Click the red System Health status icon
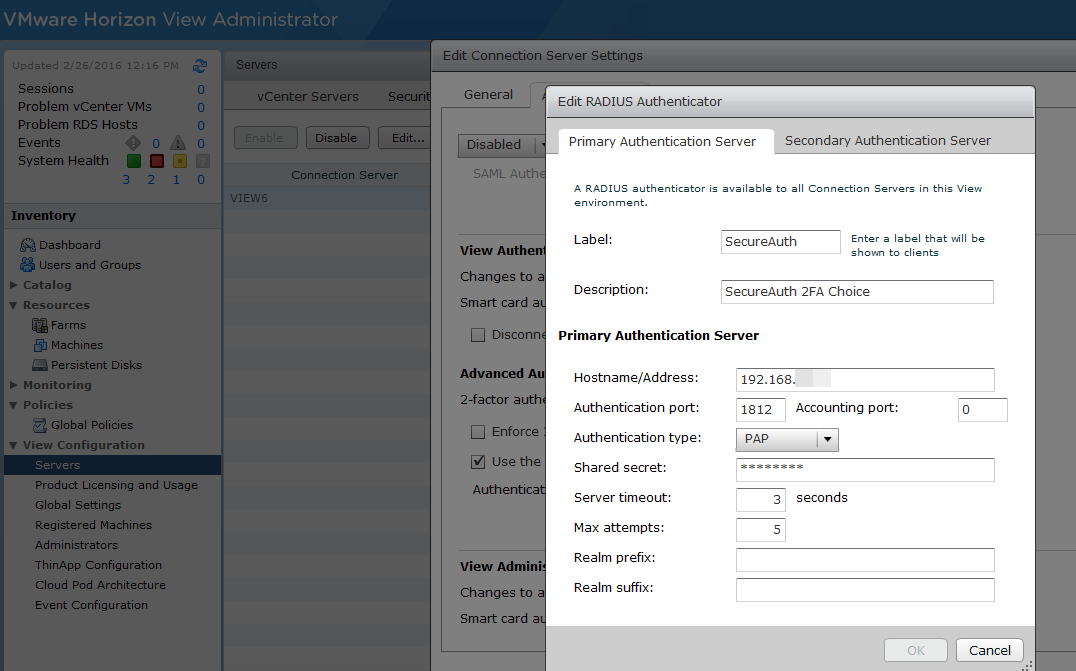1076x671 pixels. pyautogui.click(x=157, y=161)
